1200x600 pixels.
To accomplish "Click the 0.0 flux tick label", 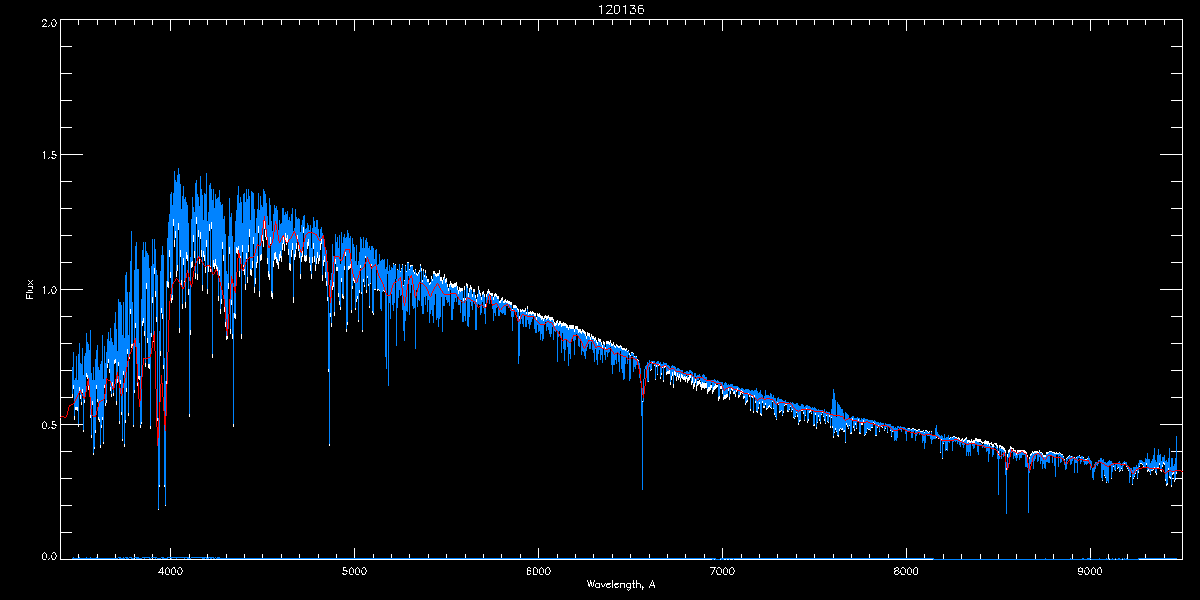I will 47,556.
